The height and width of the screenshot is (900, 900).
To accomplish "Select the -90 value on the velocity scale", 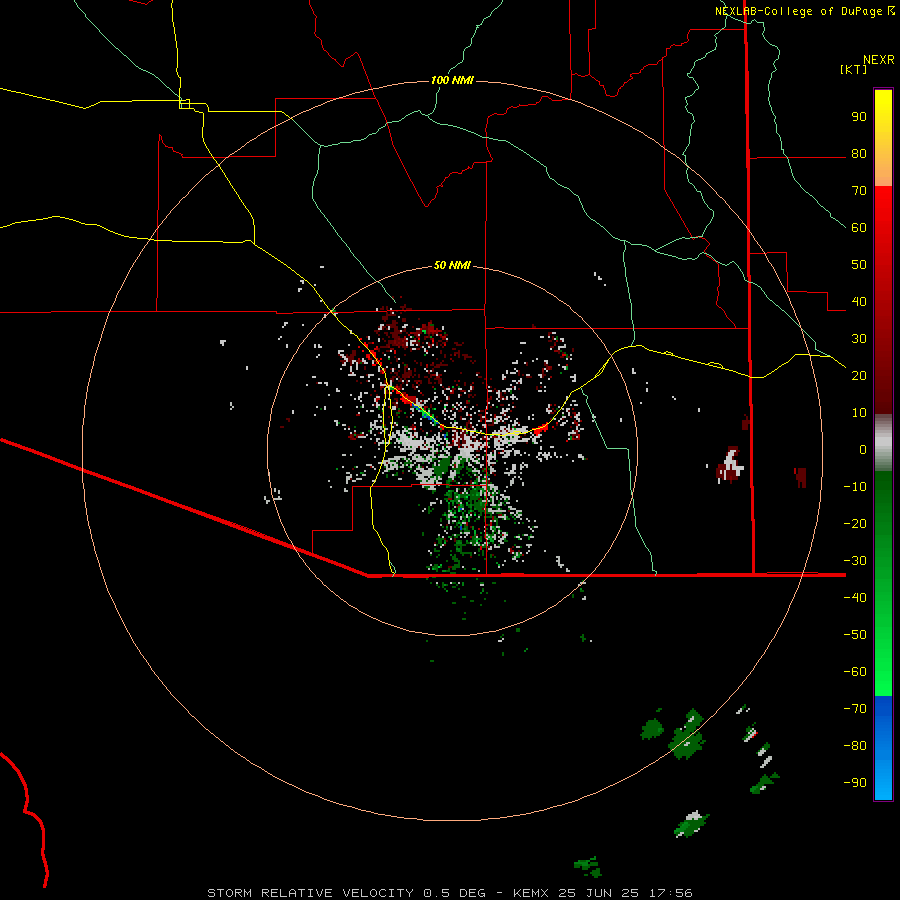I will (855, 782).
